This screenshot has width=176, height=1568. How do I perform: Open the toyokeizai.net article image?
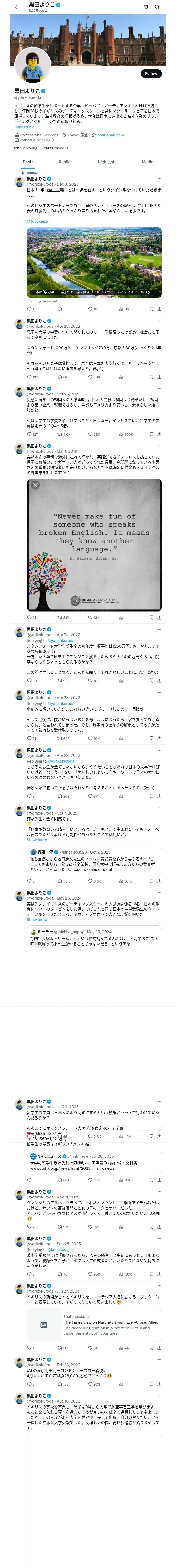(x=94, y=262)
